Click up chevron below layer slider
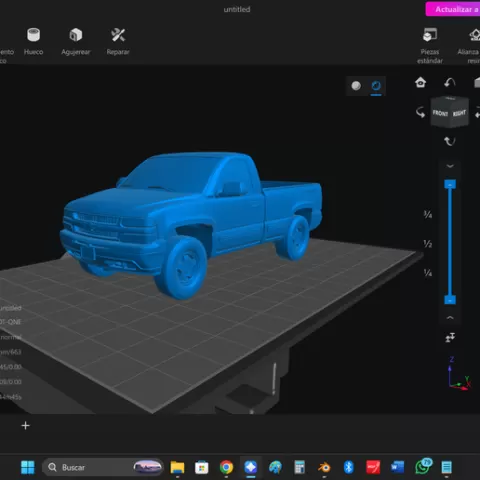Image resolution: width=480 pixels, height=480 pixels. coord(450,318)
